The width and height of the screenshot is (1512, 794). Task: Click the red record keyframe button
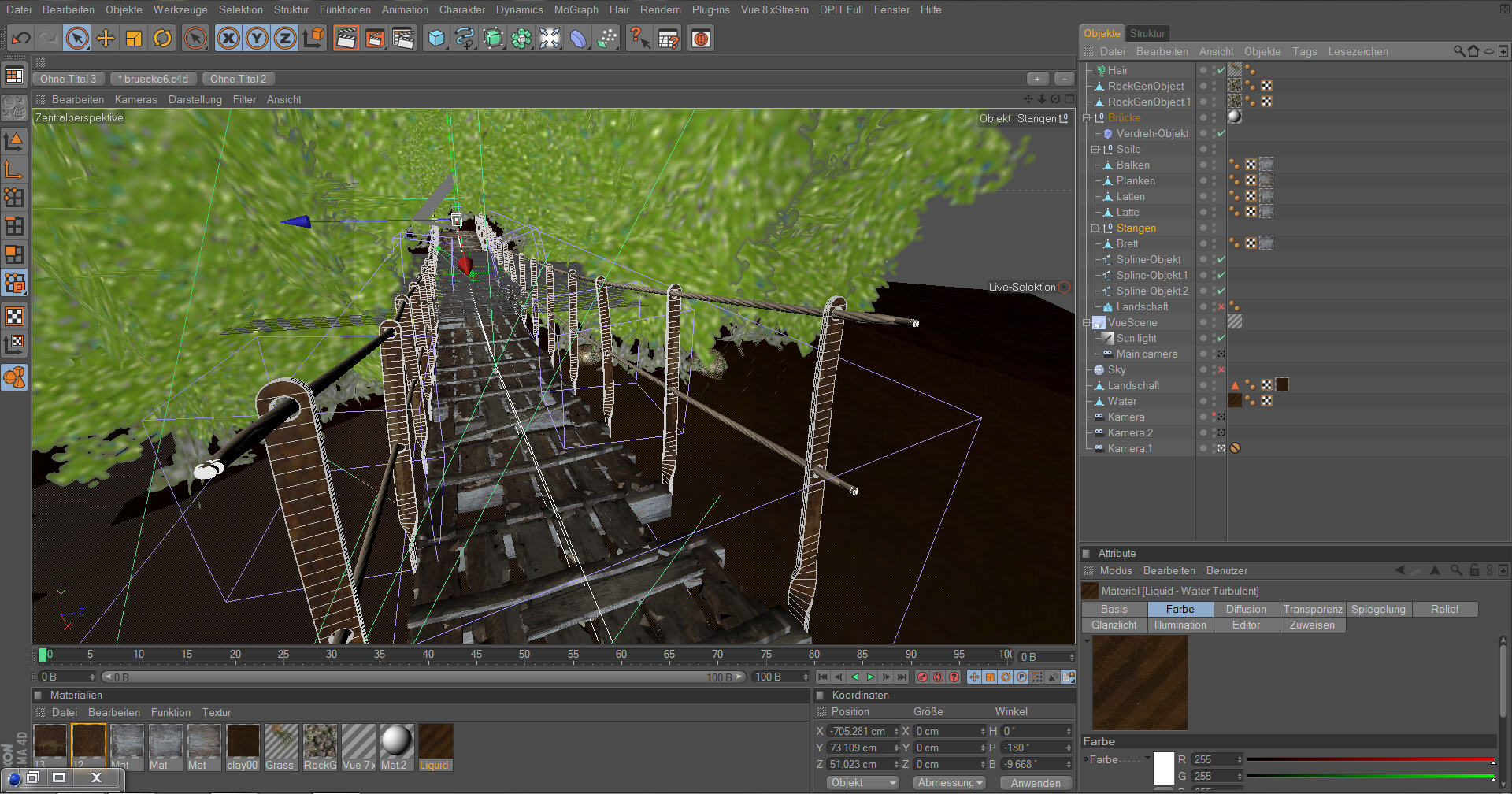[x=922, y=677]
